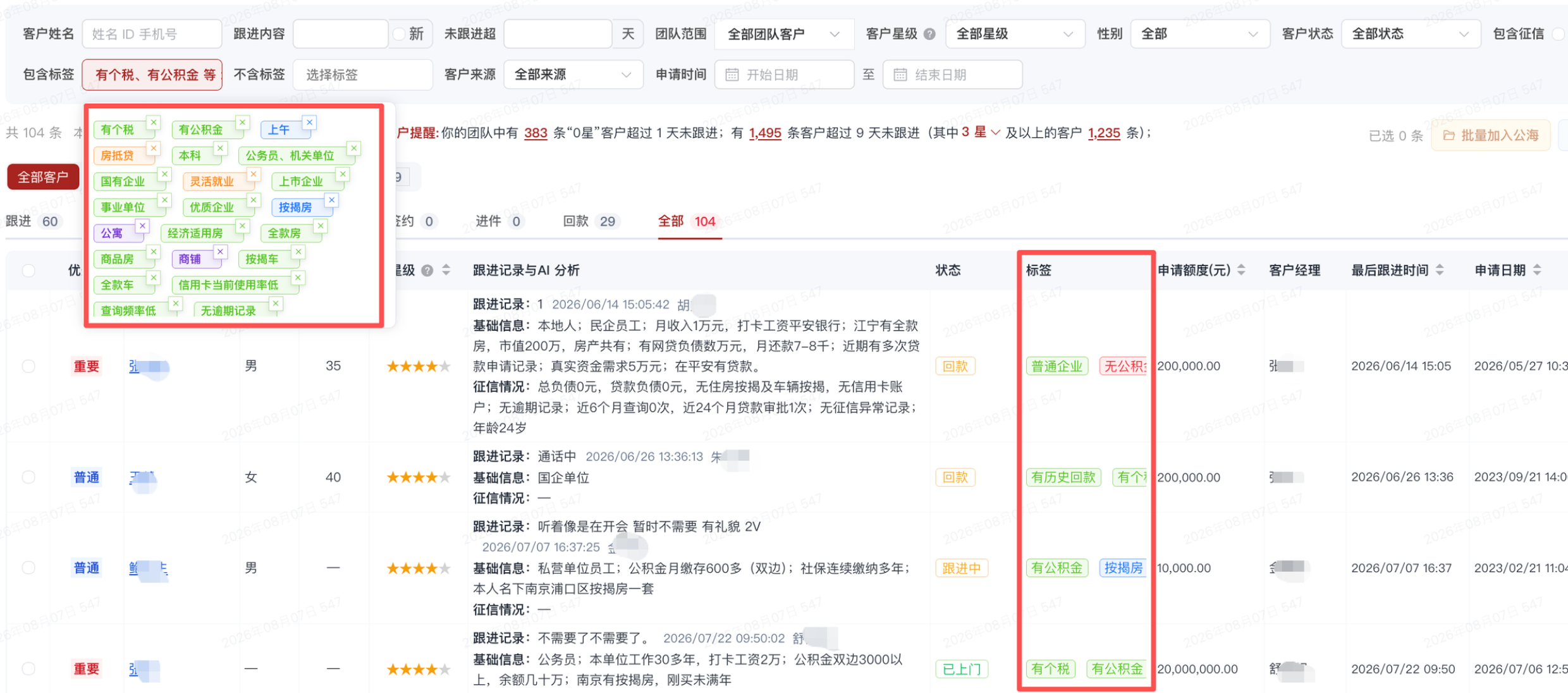
Task: Toggle the 新 radio option
Action: coord(398,34)
